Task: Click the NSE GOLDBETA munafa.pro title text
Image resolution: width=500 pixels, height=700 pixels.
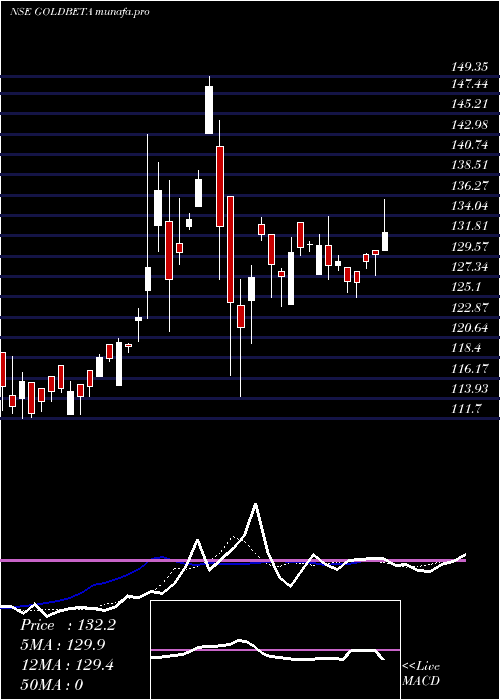Action: 79,12
